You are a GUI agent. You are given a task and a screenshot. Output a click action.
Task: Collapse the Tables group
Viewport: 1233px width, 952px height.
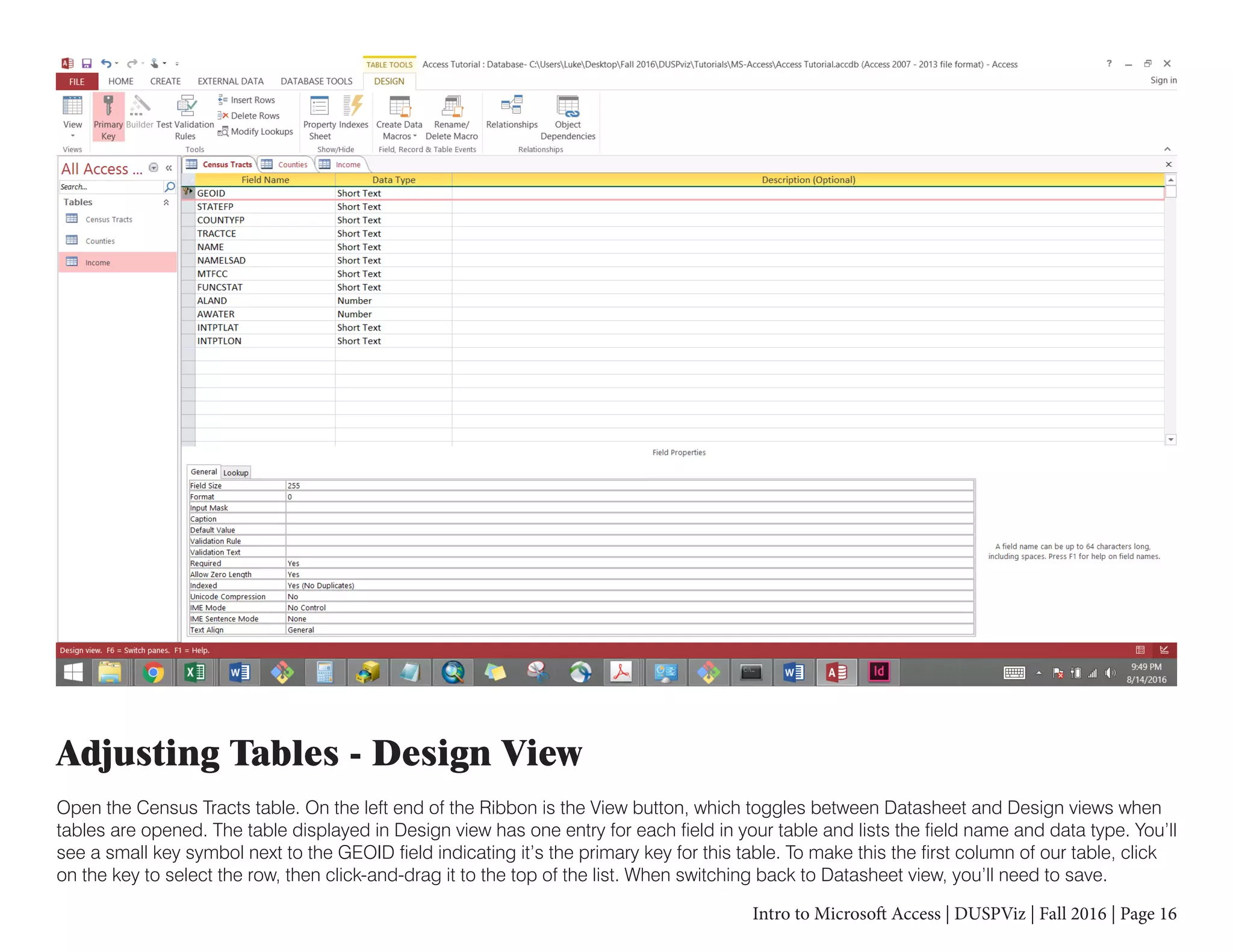click(x=166, y=203)
